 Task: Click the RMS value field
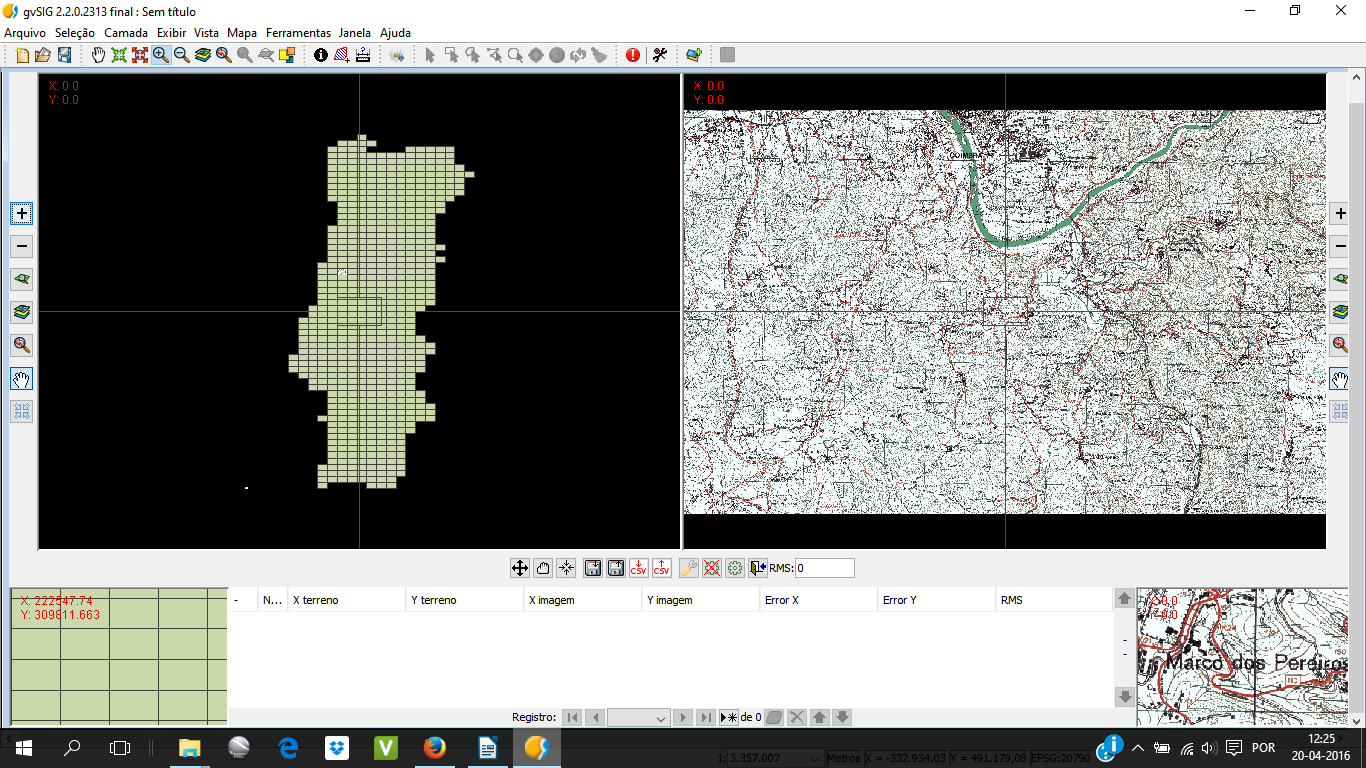pos(825,568)
